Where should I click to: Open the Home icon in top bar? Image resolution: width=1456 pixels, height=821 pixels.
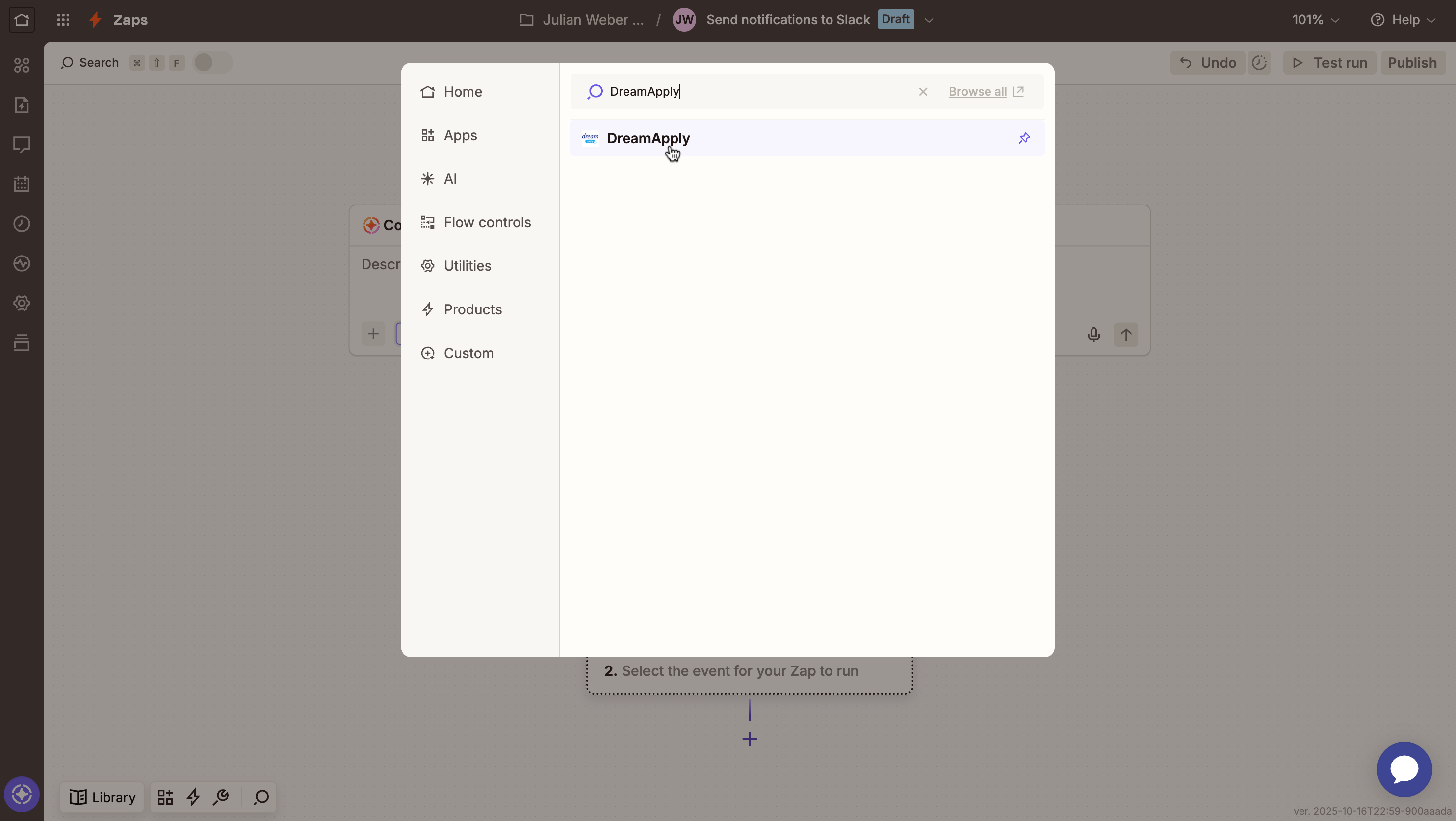[x=21, y=20]
